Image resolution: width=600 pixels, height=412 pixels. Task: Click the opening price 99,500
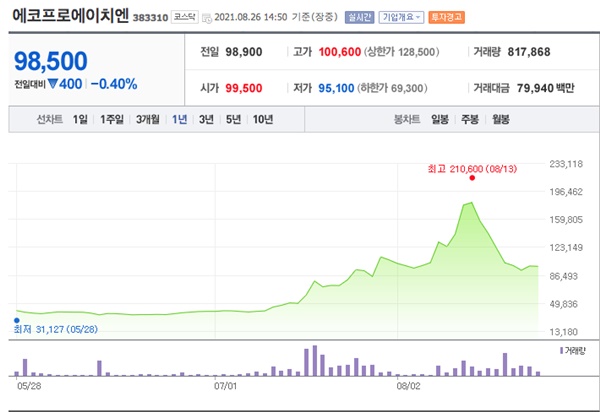[x=244, y=88]
